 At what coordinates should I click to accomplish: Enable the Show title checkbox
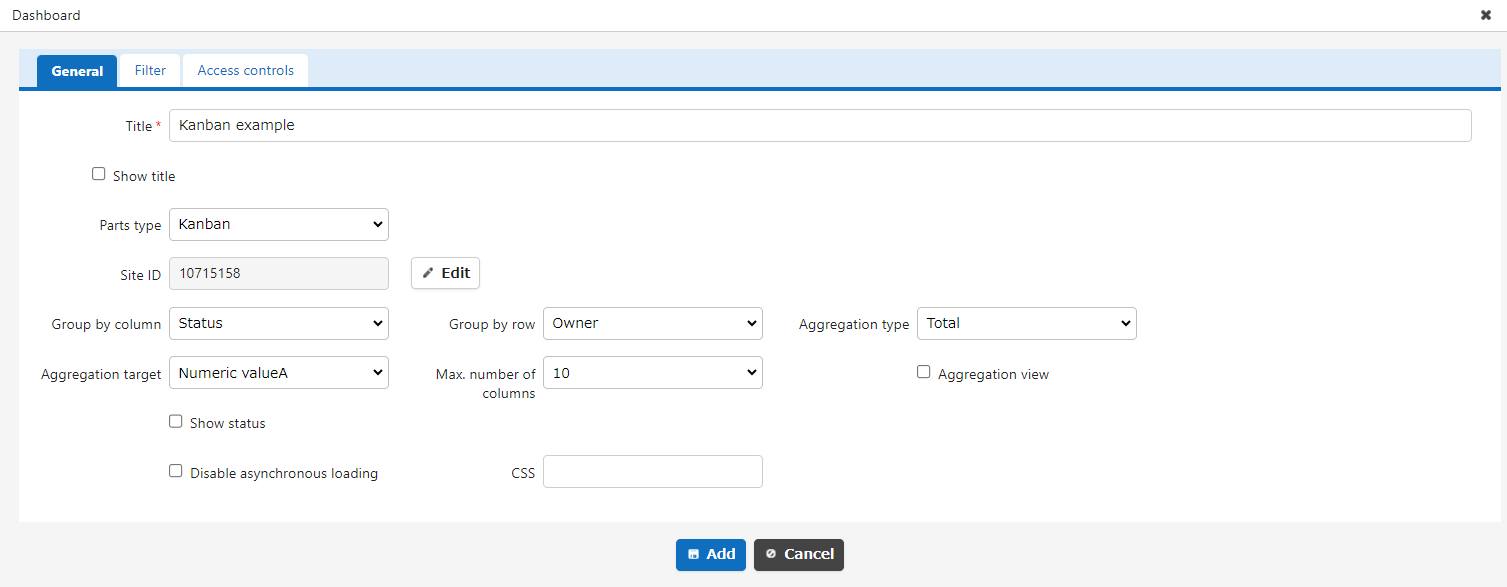(98, 174)
